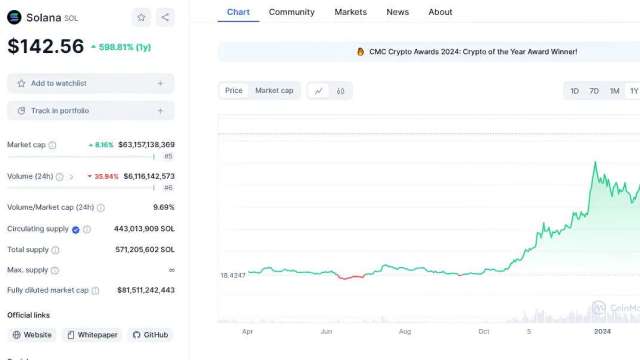
Task: Expand the Track in portfolio plus
Action: point(160,111)
